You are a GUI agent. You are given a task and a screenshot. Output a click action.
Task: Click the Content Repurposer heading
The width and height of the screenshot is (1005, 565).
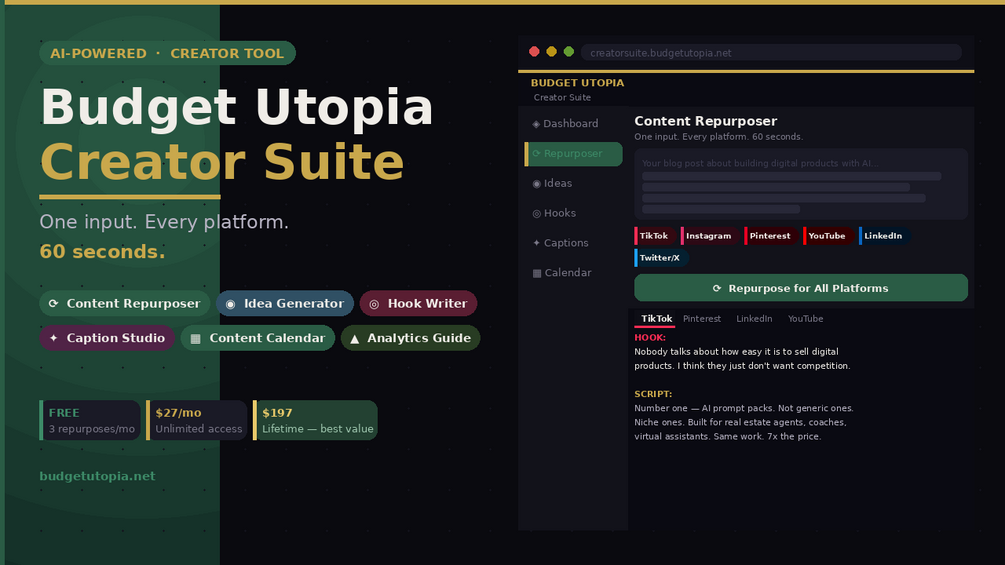706,121
